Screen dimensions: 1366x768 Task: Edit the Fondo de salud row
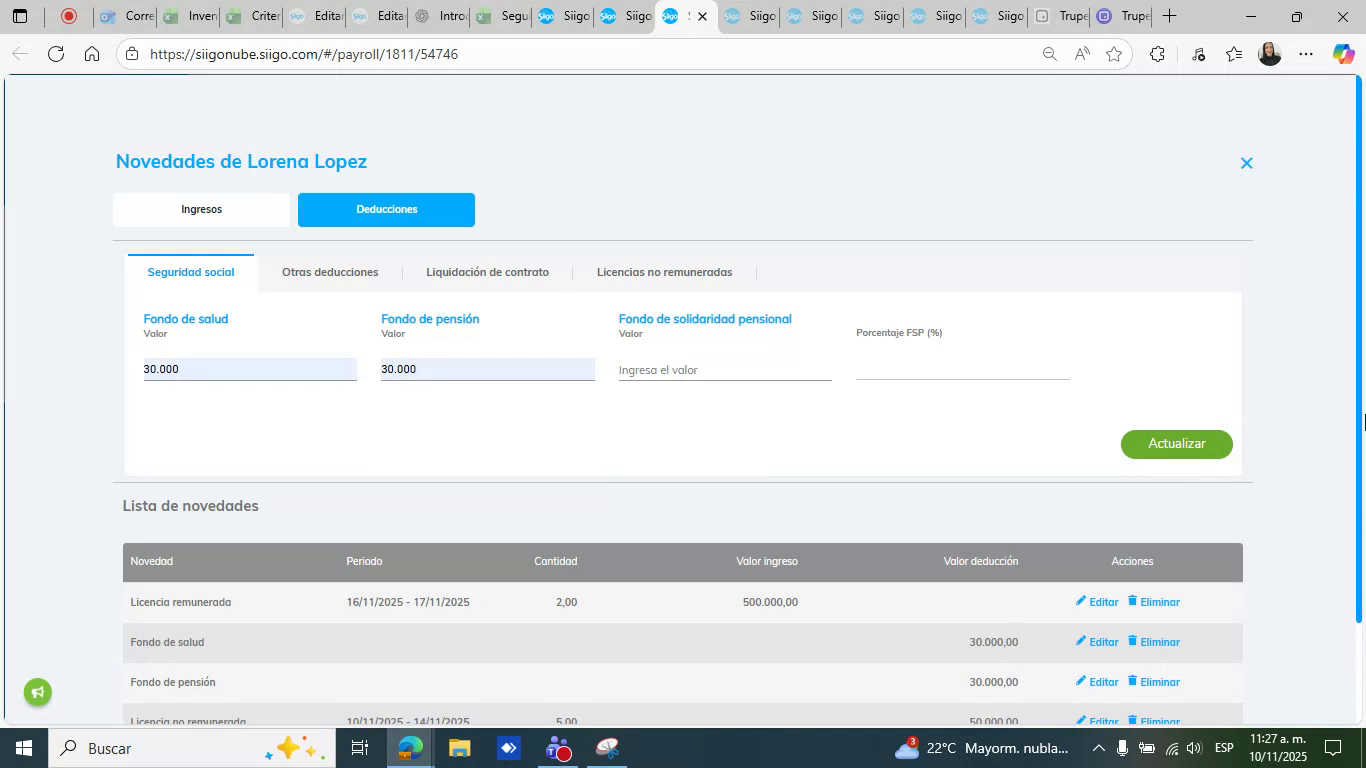click(1097, 642)
